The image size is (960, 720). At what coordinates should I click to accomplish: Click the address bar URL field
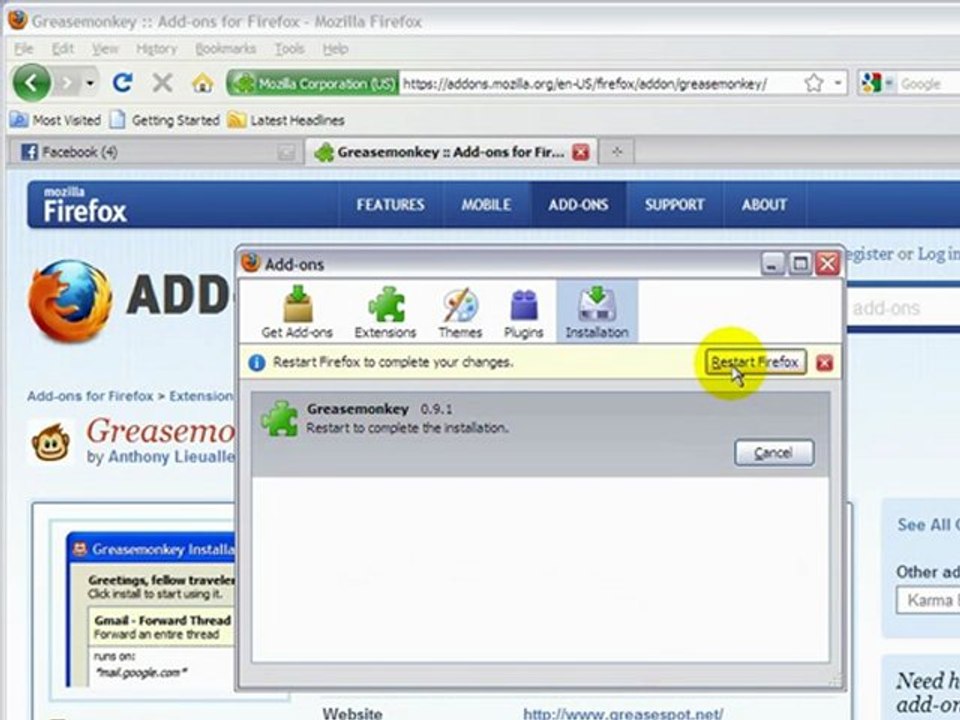[599, 84]
